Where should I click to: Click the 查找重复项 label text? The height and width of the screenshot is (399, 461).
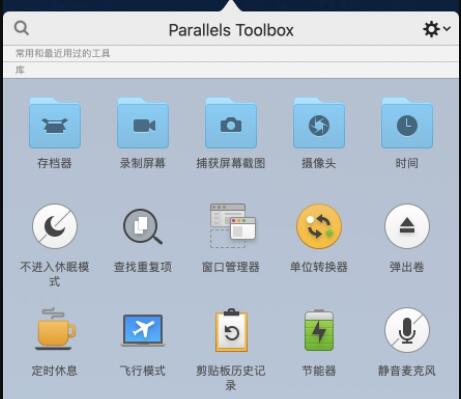[143, 267]
